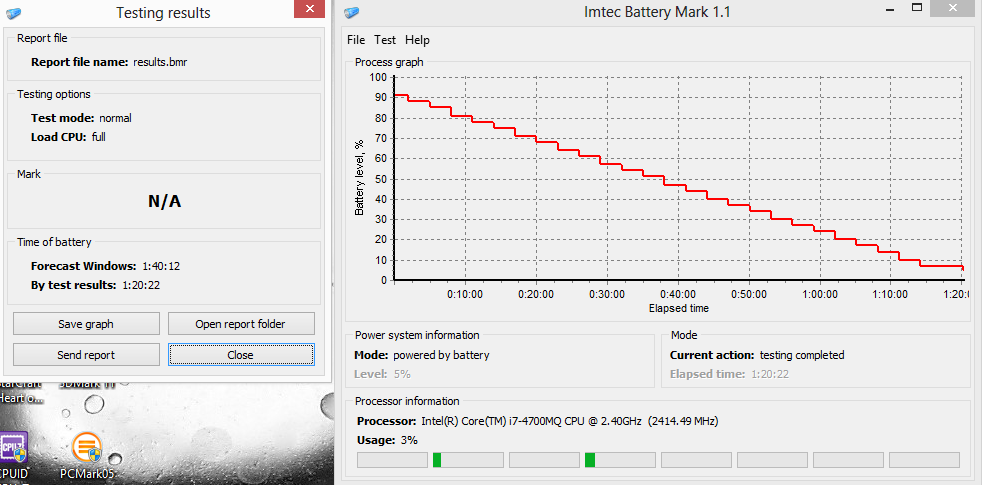Maximize the Imtec Battery Mark window
This screenshot has width=982, height=485.
[917, 8]
